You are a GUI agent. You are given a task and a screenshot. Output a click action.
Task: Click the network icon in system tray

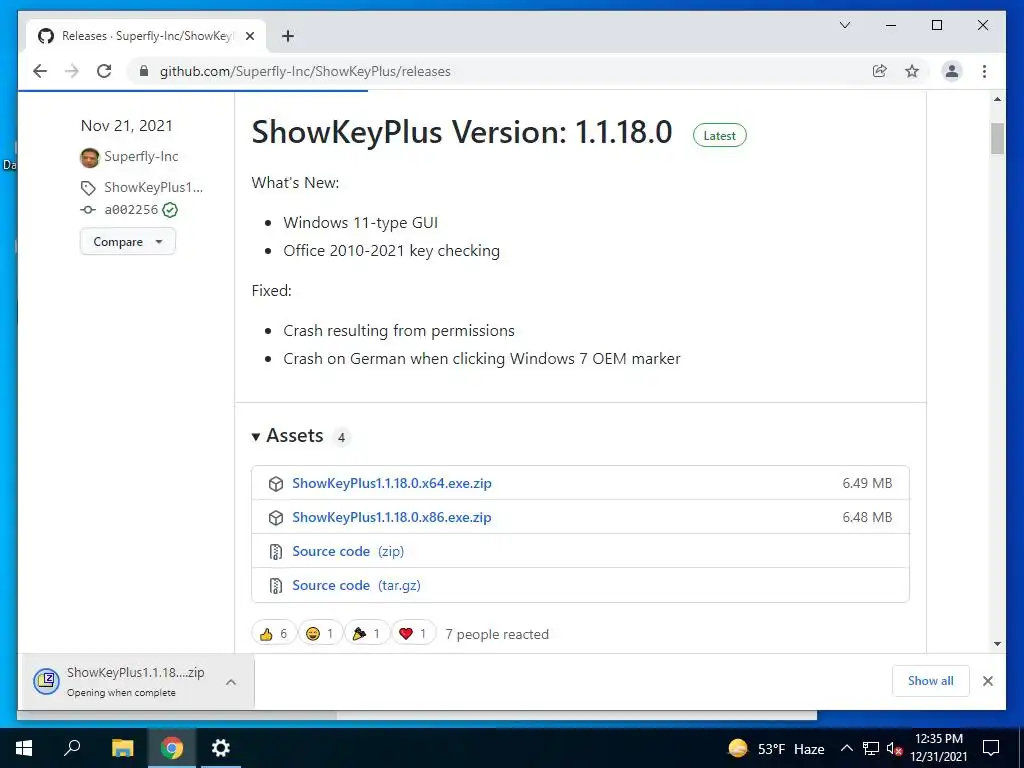[871, 748]
